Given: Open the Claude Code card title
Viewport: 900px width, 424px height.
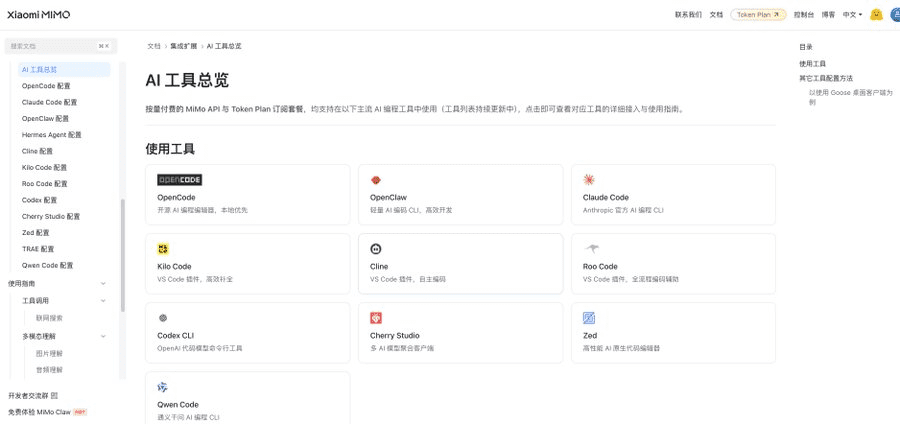Looking at the screenshot, I should (606, 197).
